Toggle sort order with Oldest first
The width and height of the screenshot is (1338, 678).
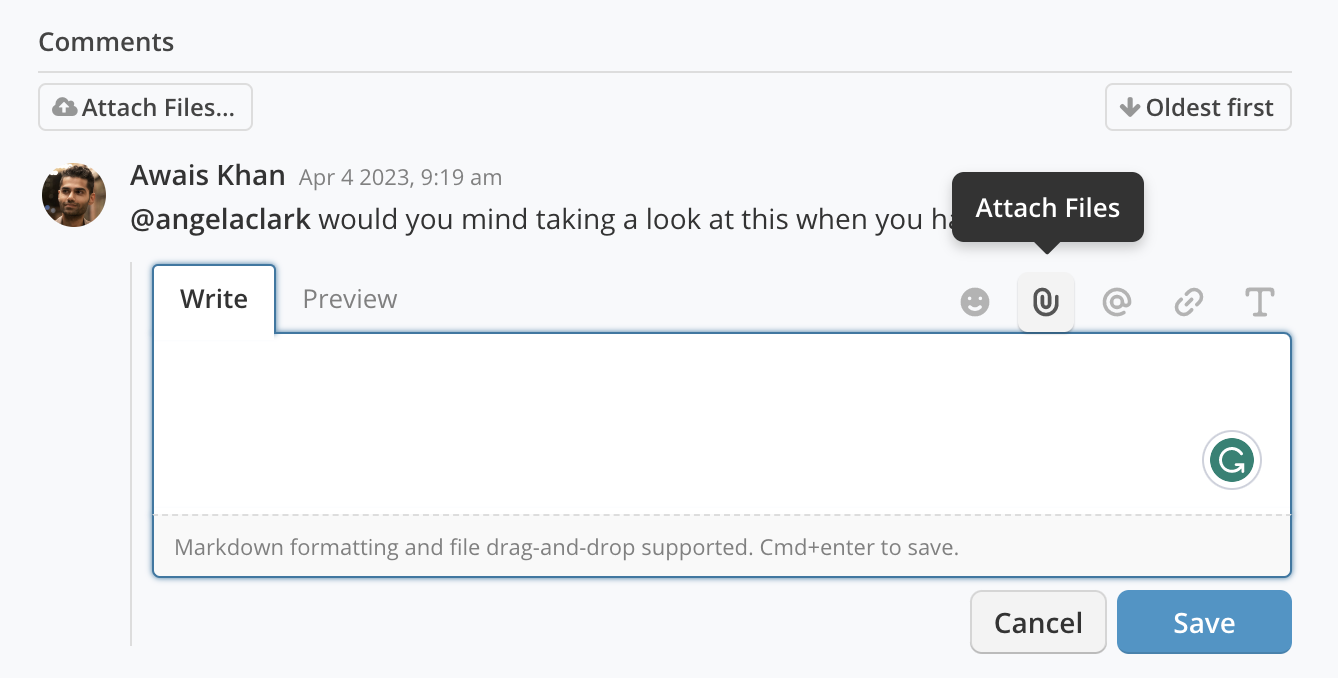tap(1198, 107)
